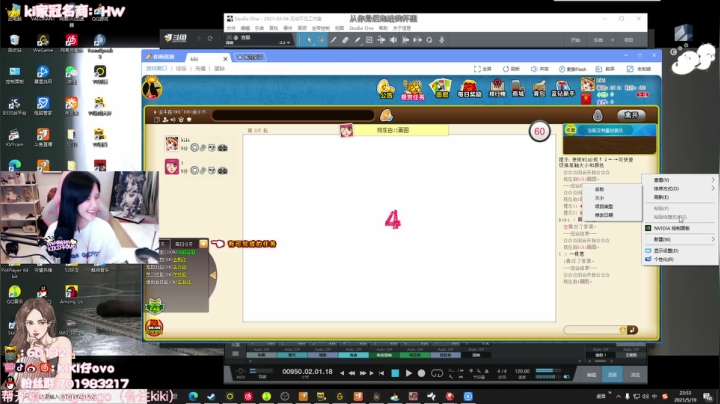Open 显示设置(D) from the context menu
This screenshot has height=404, width=720.
pyautogui.click(x=681, y=251)
